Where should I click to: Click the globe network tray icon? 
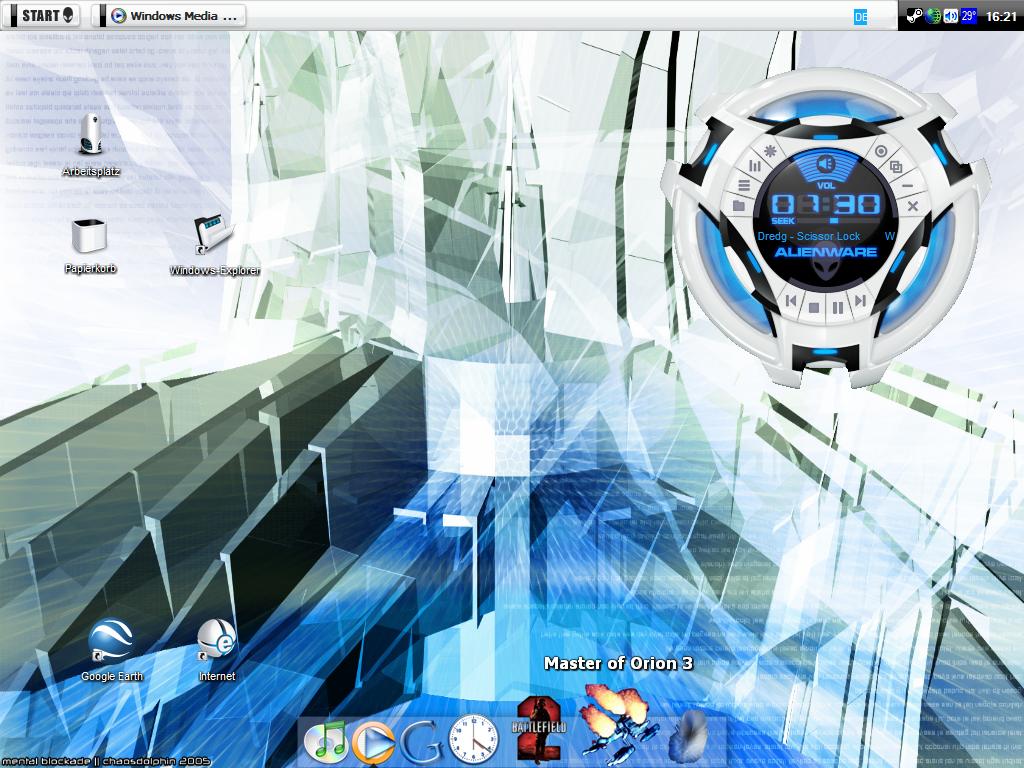tap(933, 16)
